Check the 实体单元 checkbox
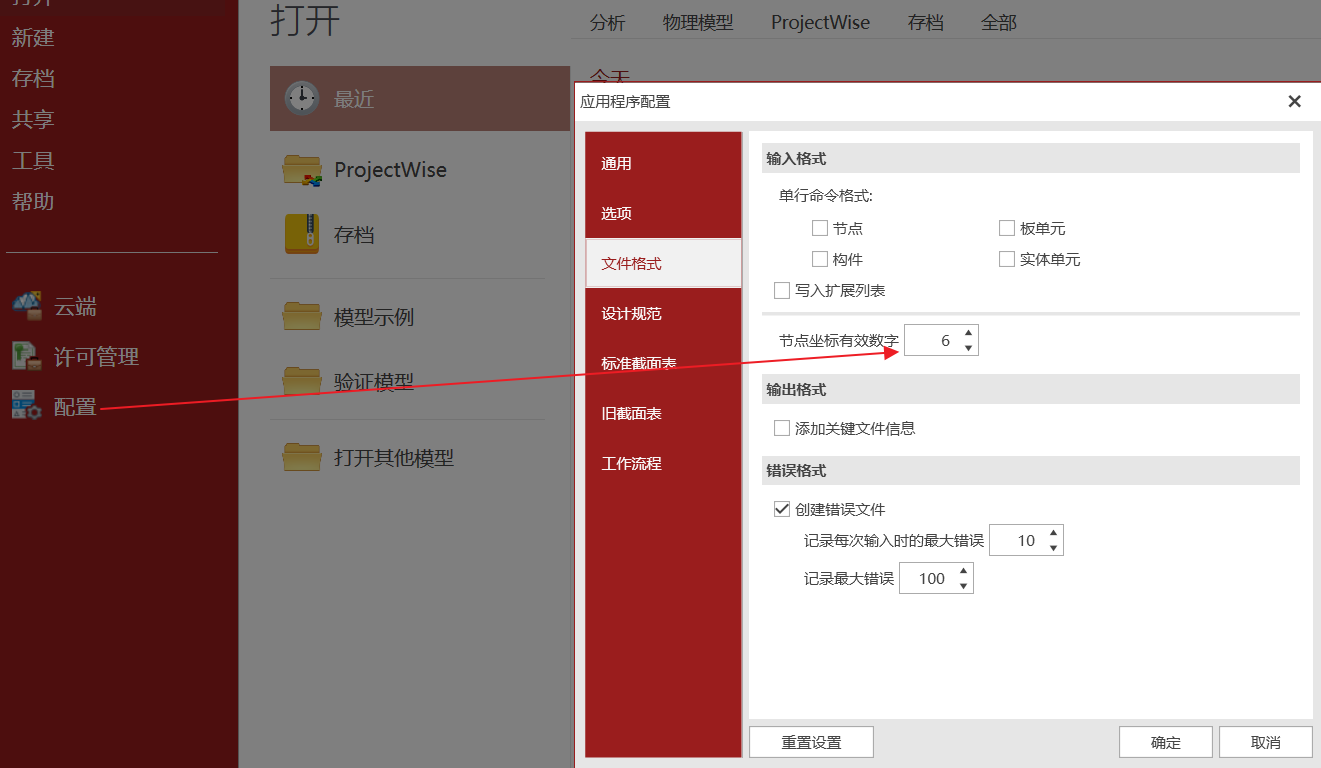 (1007, 260)
